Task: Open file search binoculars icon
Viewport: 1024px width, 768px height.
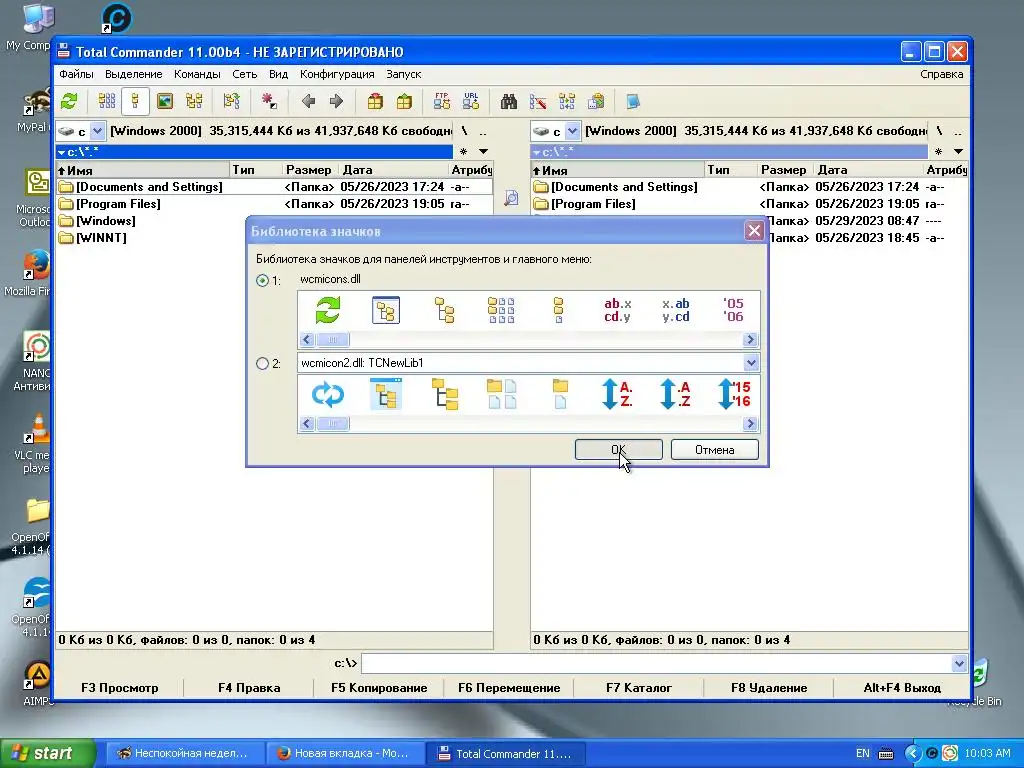Action: [x=509, y=101]
